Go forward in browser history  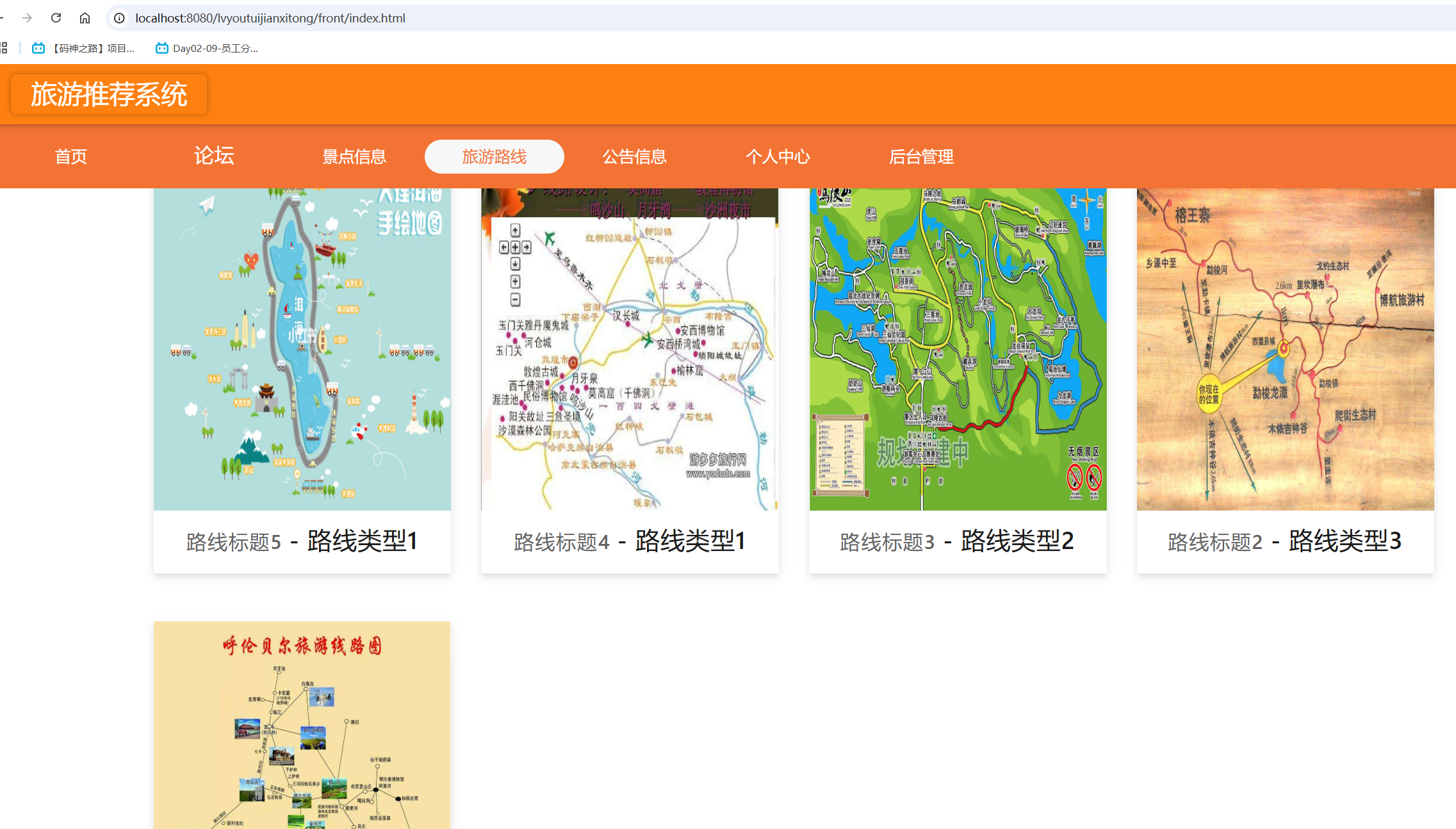(26, 18)
